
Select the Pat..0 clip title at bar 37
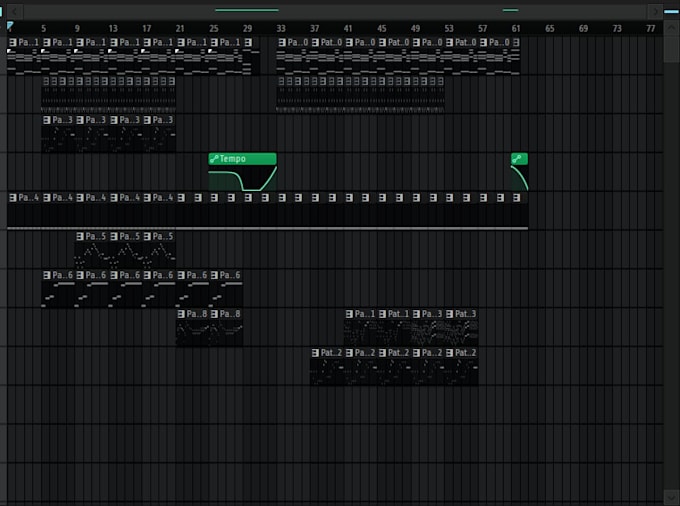click(331, 42)
